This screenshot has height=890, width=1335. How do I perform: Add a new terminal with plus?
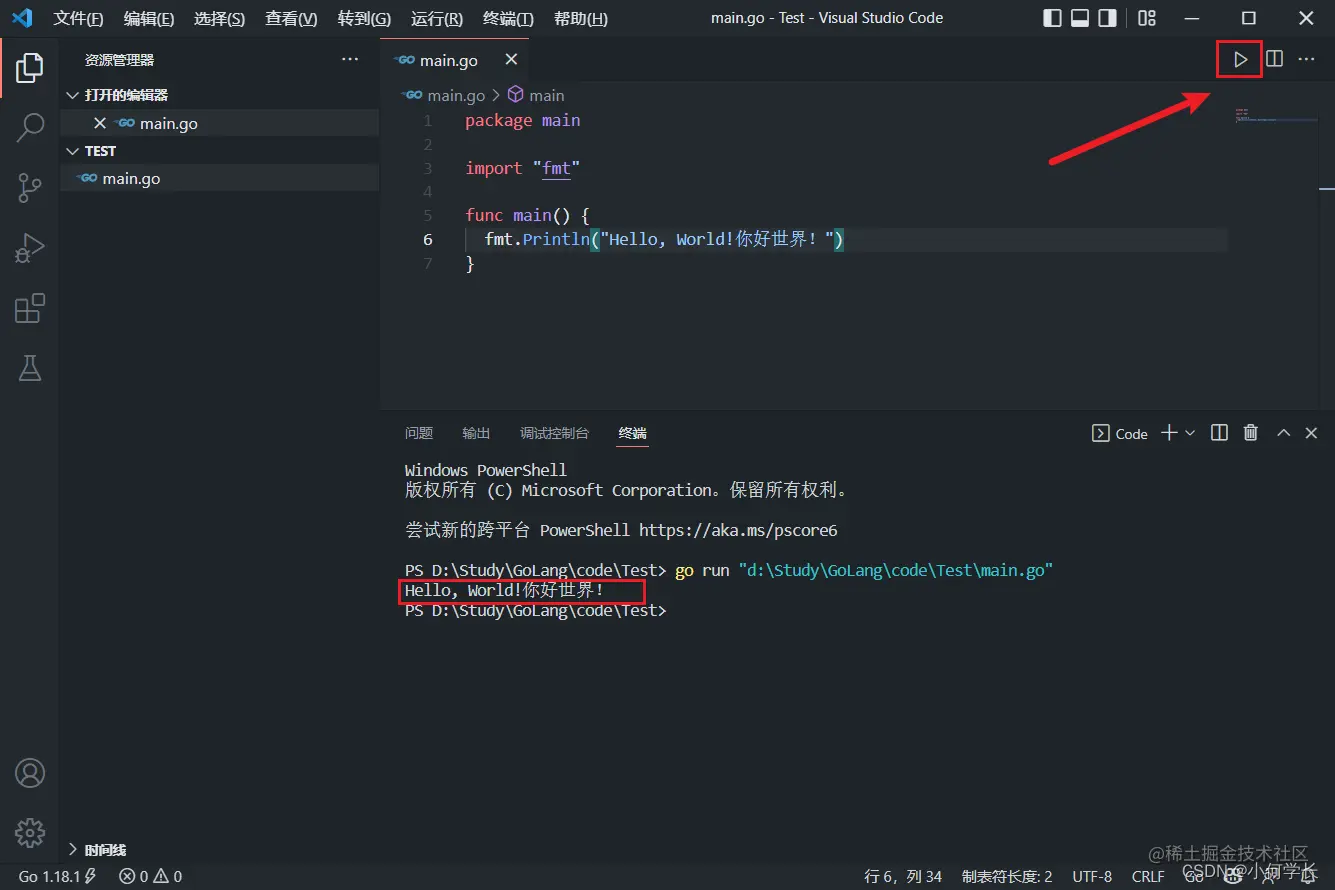tap(1168, 433)
